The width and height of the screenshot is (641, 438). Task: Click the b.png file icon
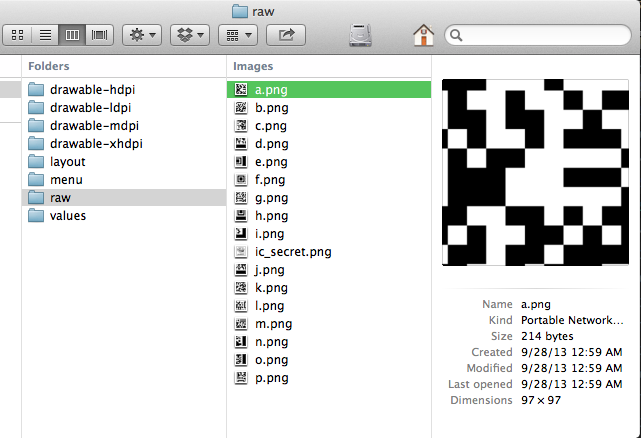[x=241, y=108]
